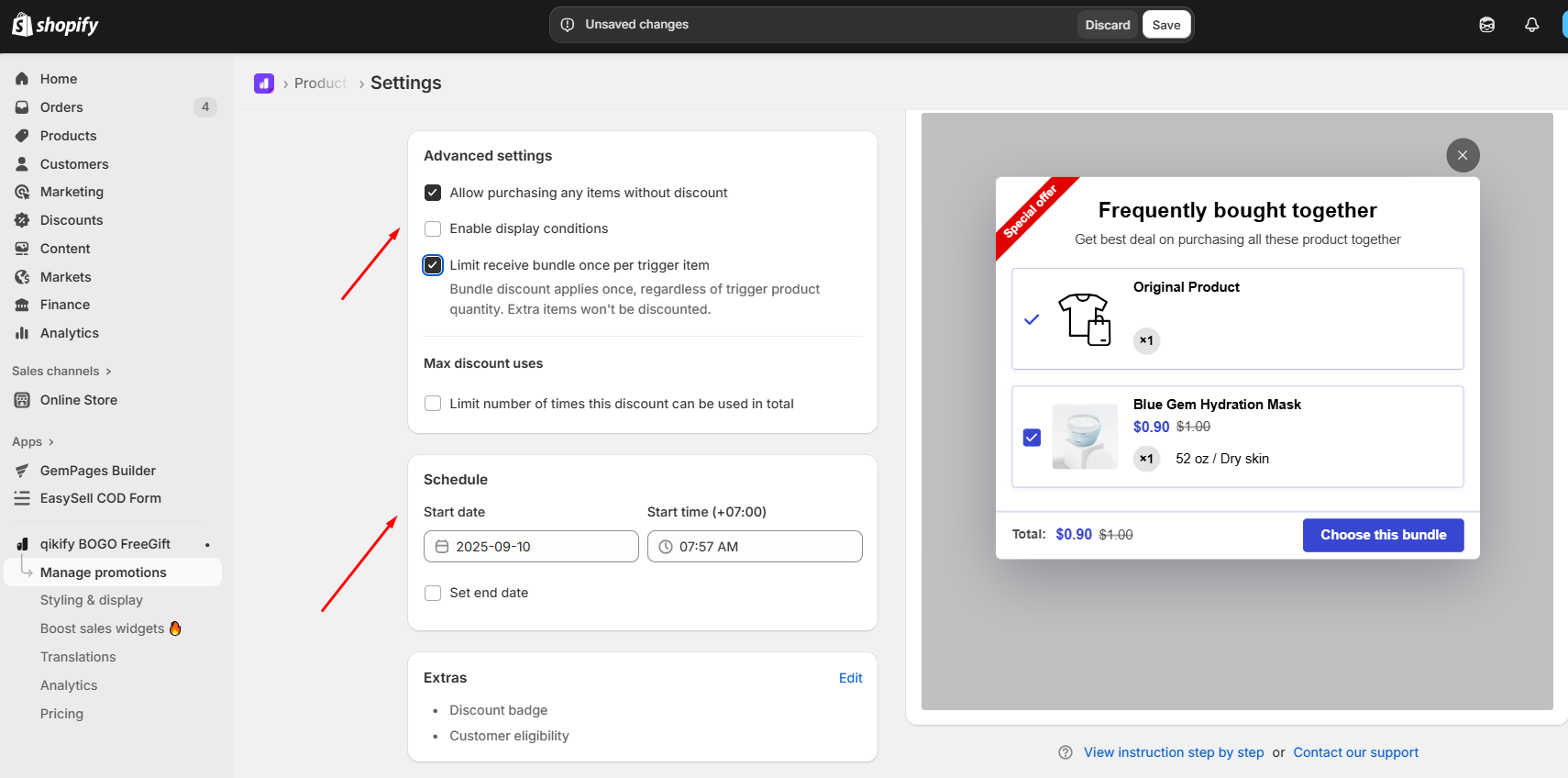Click the qikify app icon in breadcrumb
1568x778 pixels.
pos(264,83)
